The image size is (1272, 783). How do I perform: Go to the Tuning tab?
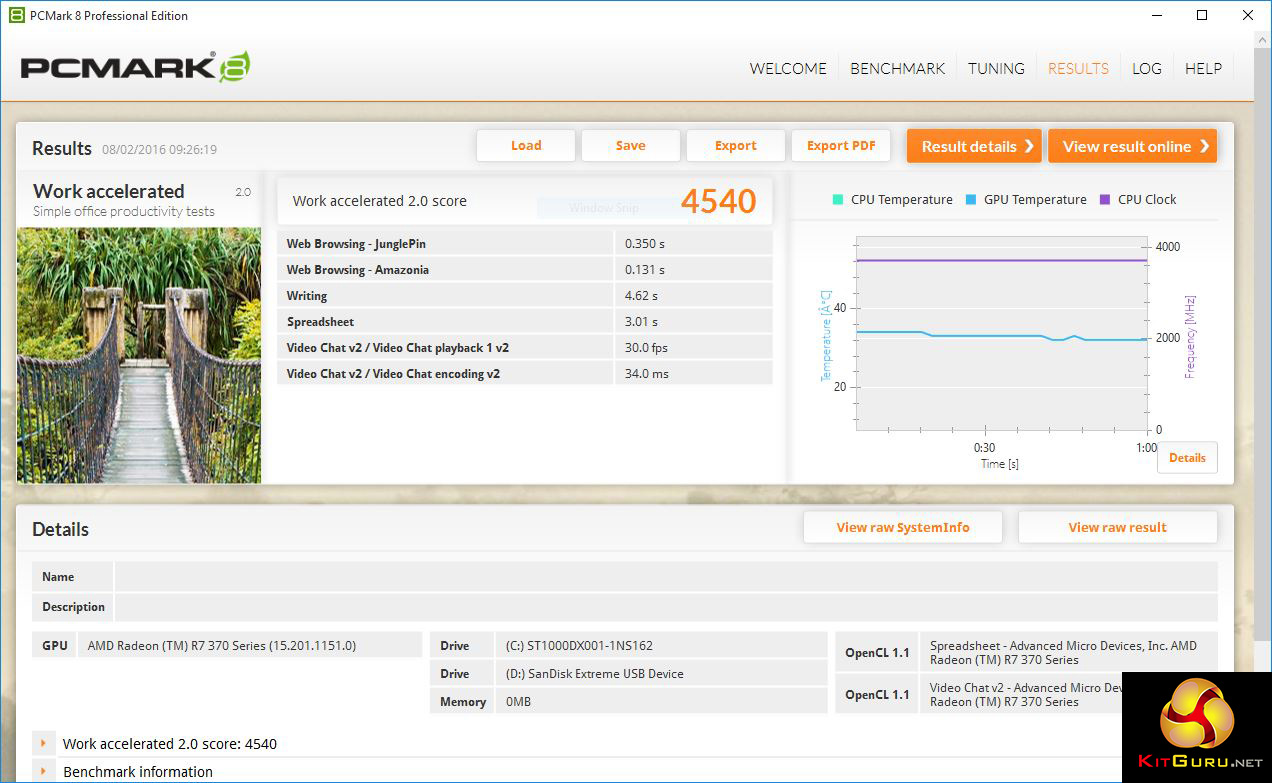pyautogui.click(x=996, y=68)
